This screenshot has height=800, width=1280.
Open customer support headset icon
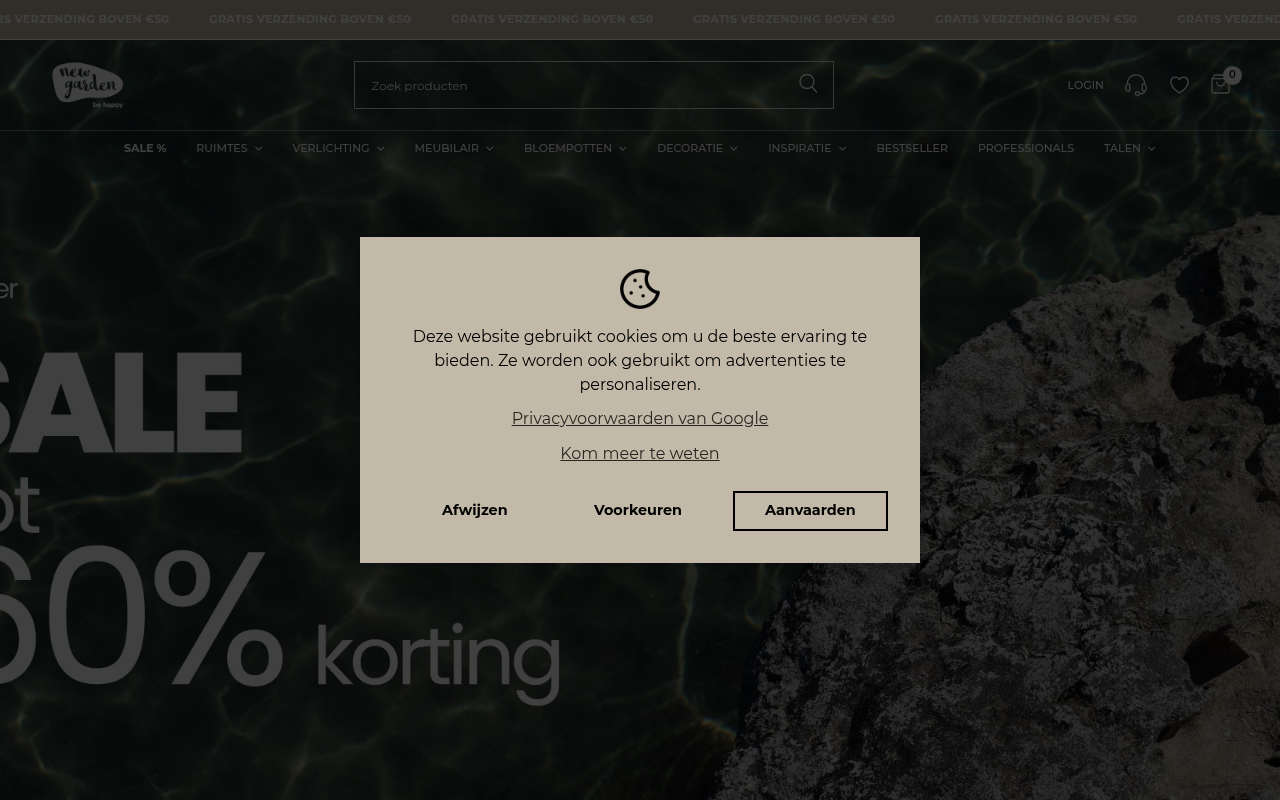(x=1135, y=85)
